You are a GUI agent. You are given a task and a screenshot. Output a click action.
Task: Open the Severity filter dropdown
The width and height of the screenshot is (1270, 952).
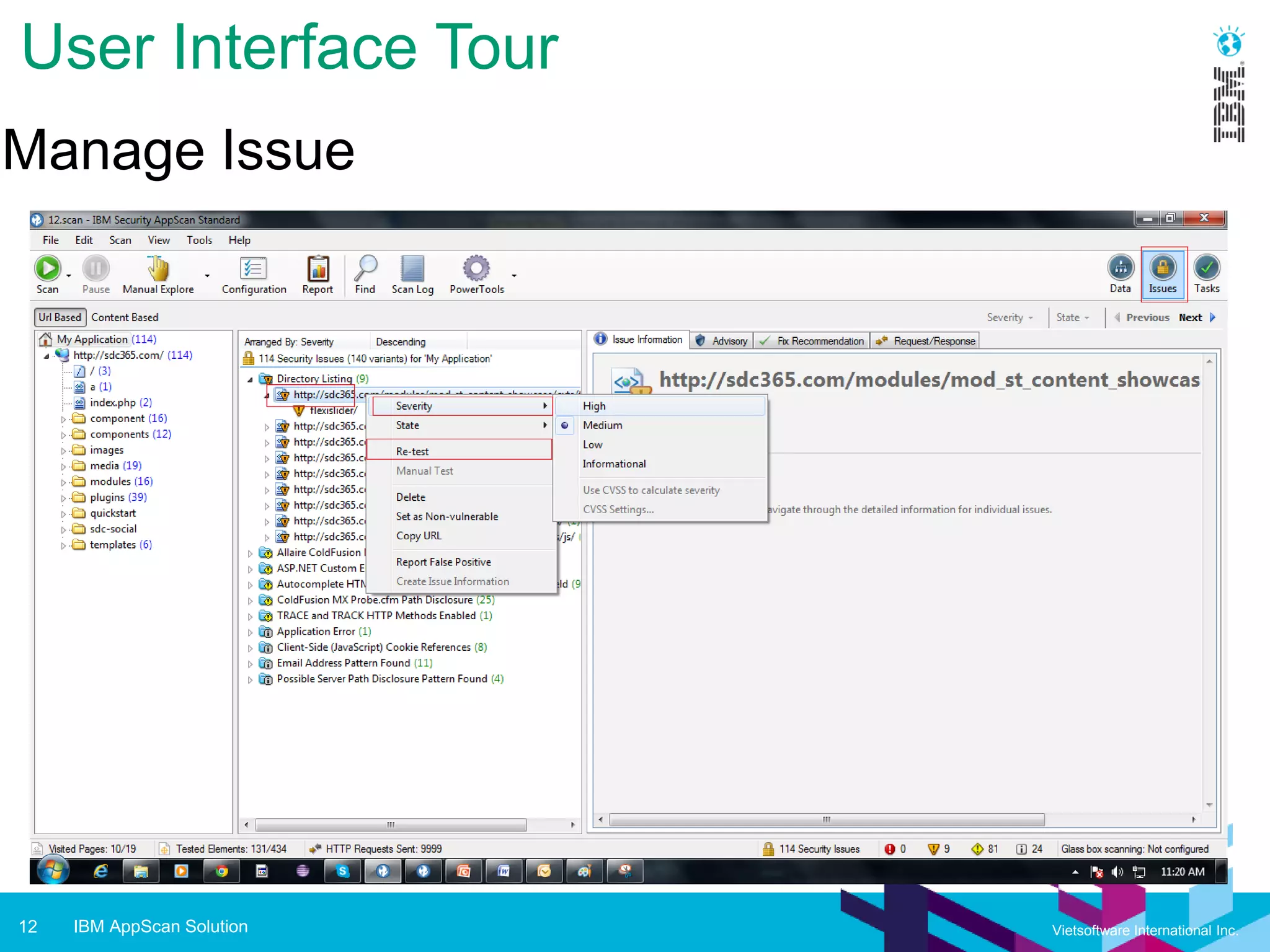point(1010,317)
